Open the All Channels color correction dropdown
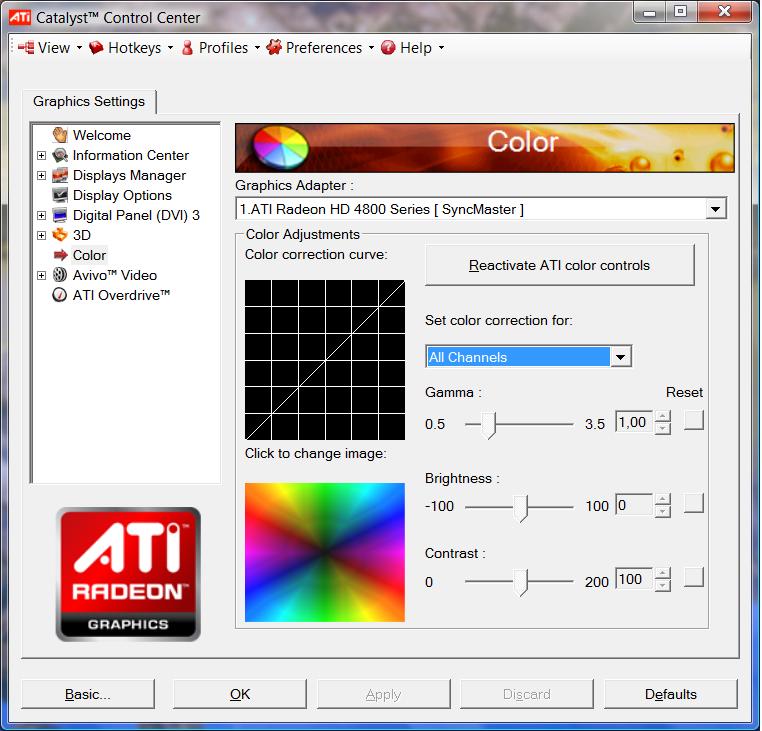This screenshot has width=762, height=731. click(620, 357)
